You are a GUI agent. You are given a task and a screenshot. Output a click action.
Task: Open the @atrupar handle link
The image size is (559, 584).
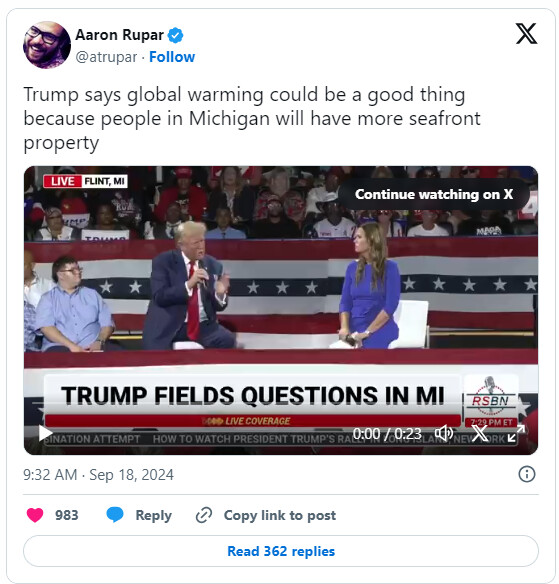(106, 57)
